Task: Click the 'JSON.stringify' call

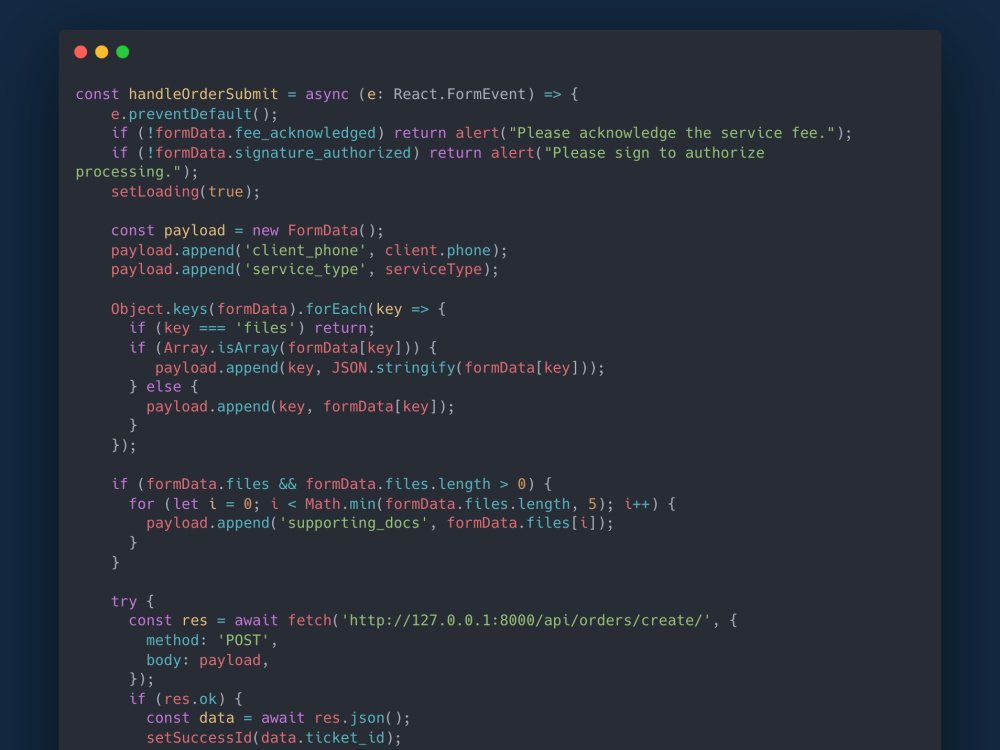Action: [x=393, y=368]
